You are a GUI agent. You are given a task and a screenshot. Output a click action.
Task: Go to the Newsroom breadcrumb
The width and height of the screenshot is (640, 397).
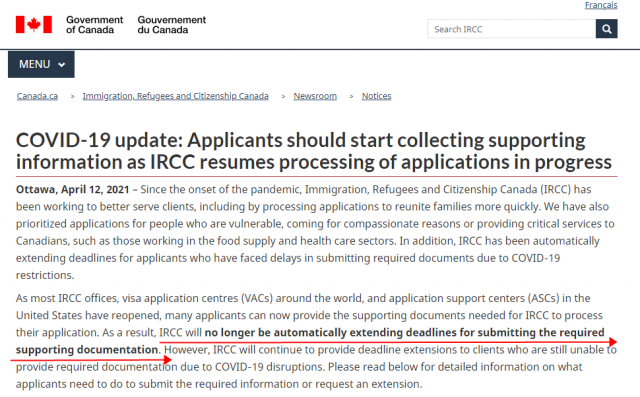(315, 96)
